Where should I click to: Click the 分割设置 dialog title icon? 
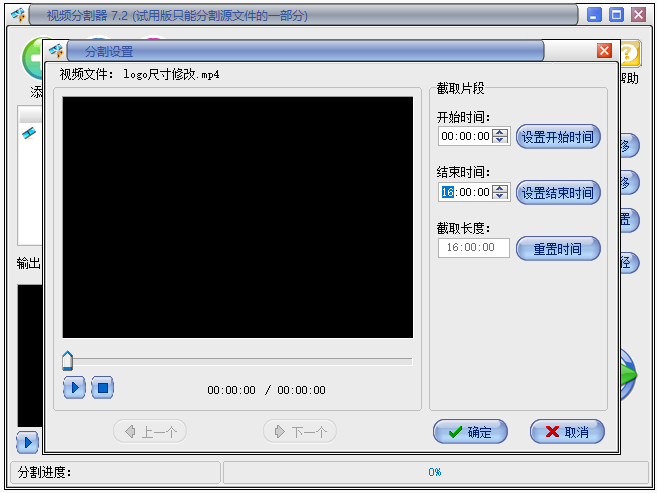[57, 51]
